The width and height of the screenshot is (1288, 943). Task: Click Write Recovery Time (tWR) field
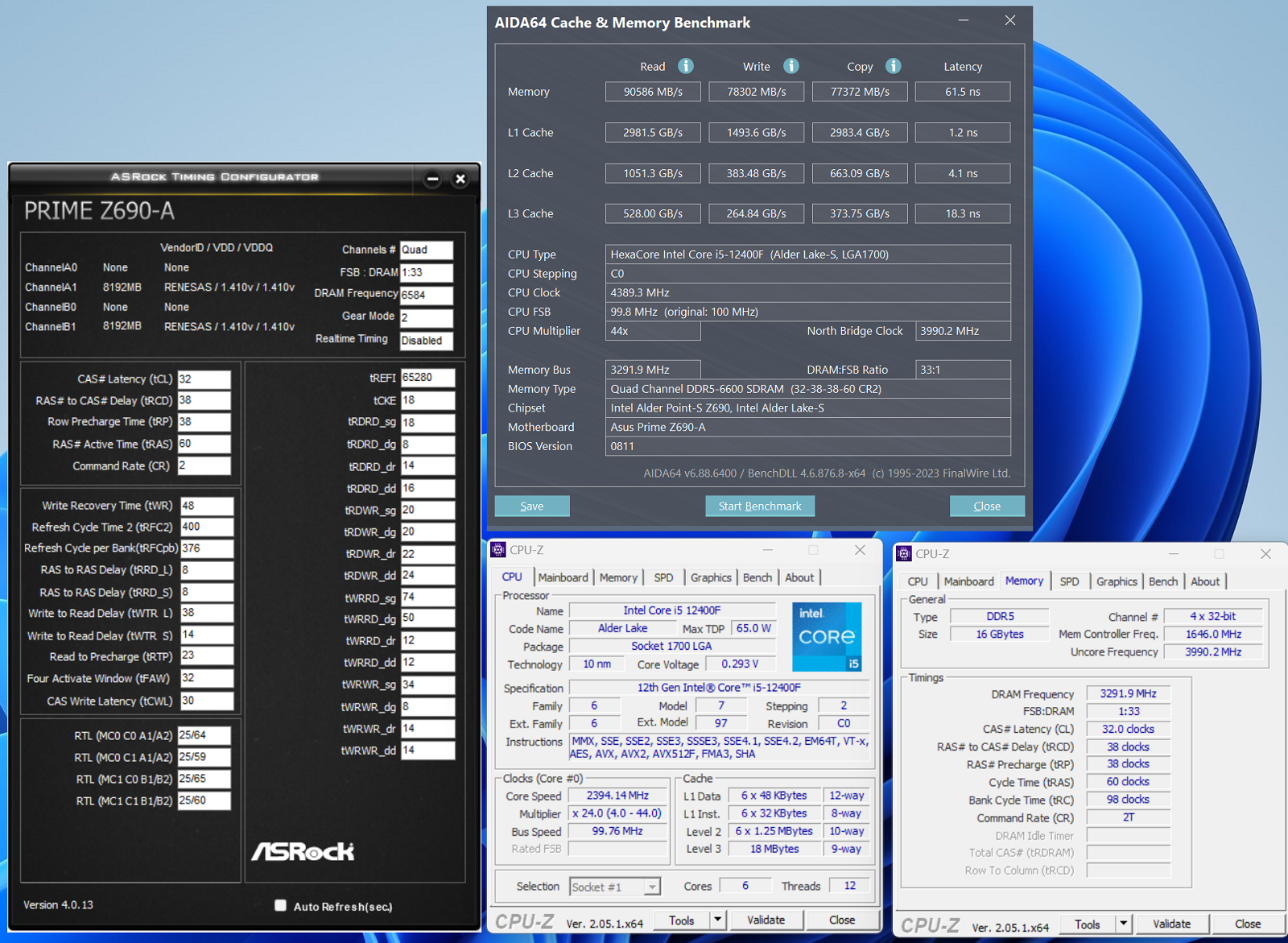pyautogui.click(x=207, y=506)
